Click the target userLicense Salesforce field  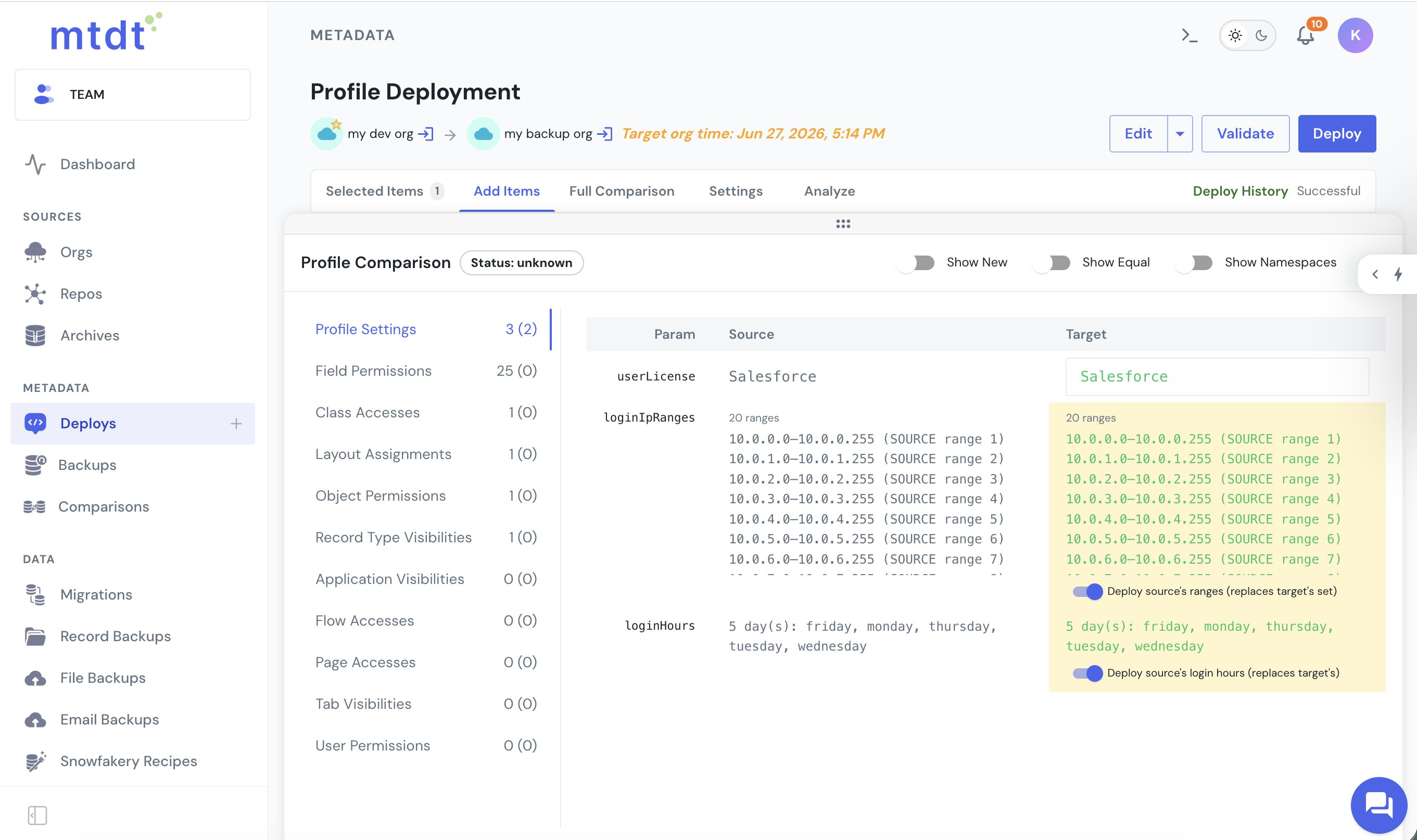pos(1217,377)
